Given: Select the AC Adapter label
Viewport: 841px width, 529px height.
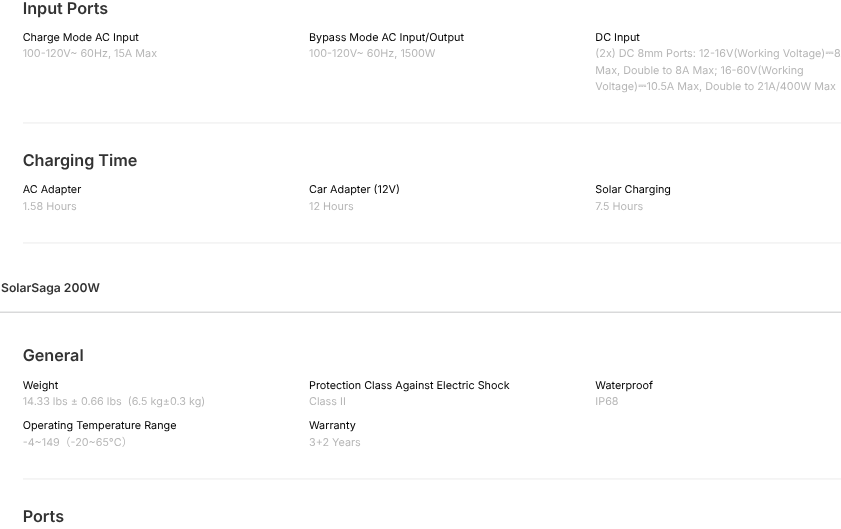Looking at the screenshot, I should pos(52,189).
